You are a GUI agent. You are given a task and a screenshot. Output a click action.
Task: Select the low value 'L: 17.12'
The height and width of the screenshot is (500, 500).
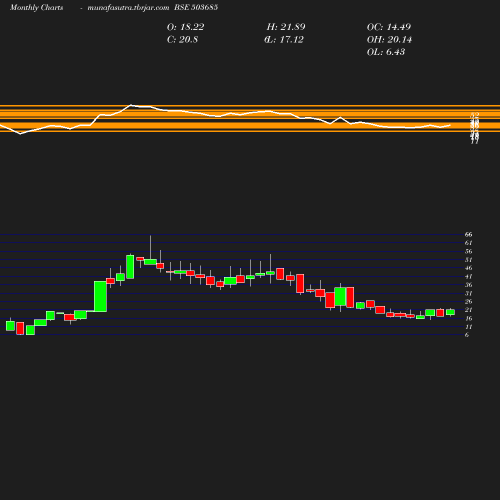tap(284, 40)
